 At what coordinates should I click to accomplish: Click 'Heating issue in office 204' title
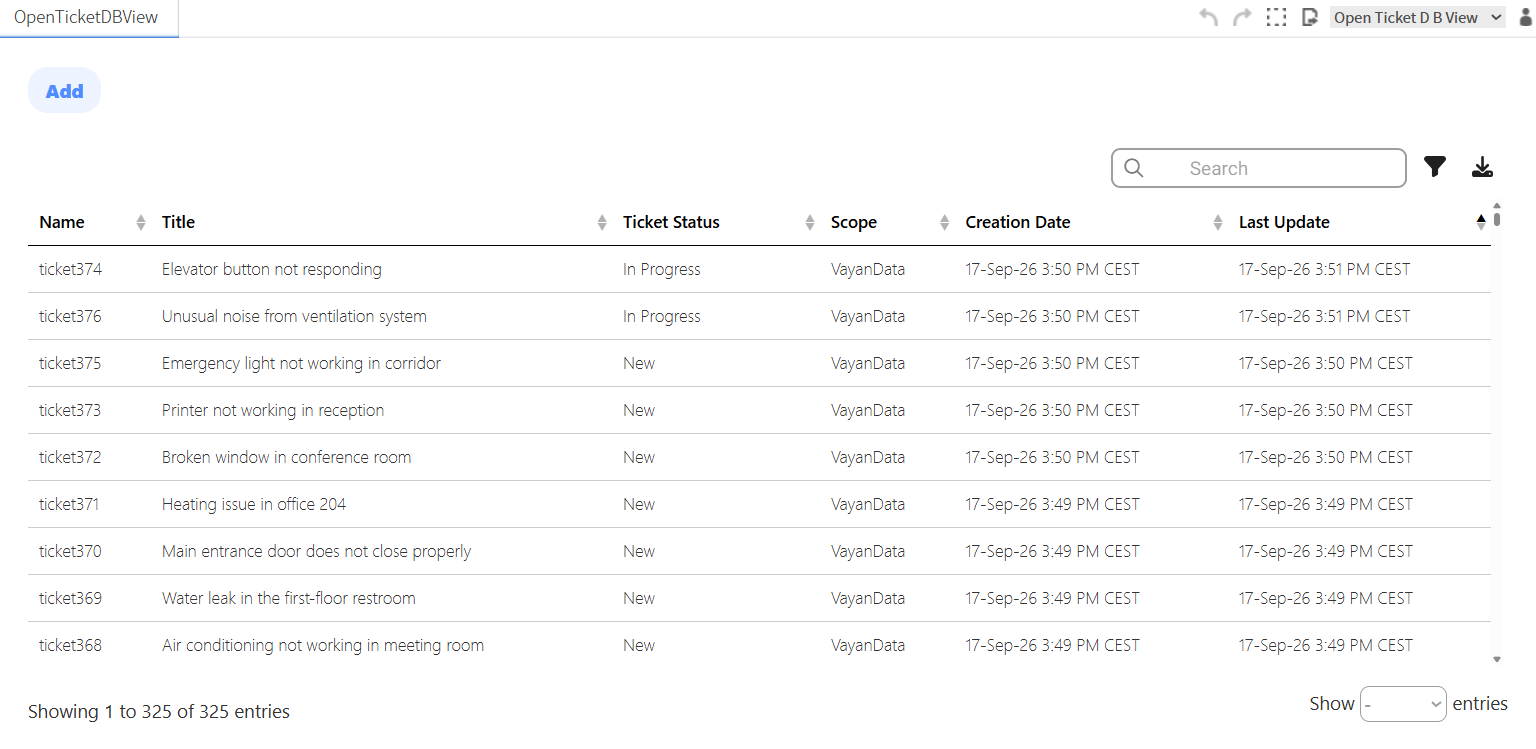click(254, 504)
